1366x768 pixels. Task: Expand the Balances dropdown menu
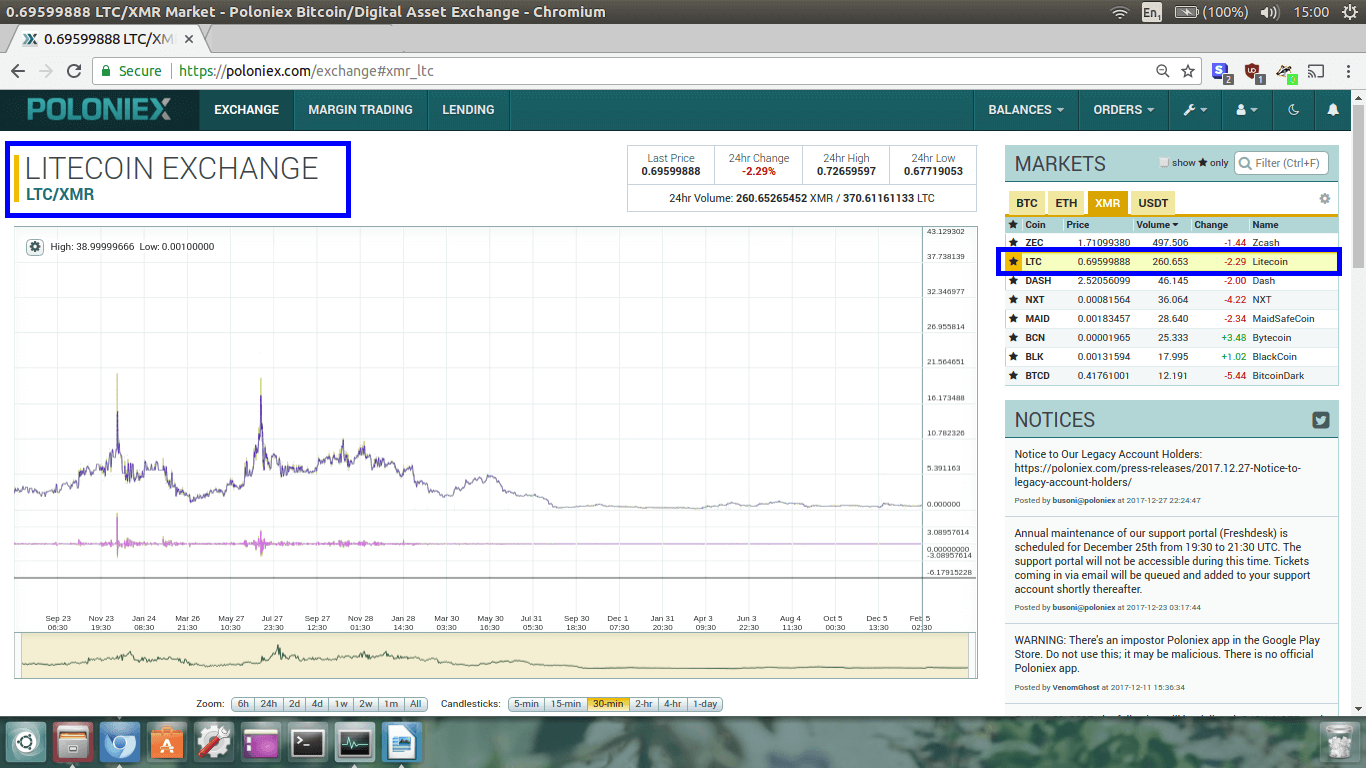pyautogui.click(x=1026, y=110)
